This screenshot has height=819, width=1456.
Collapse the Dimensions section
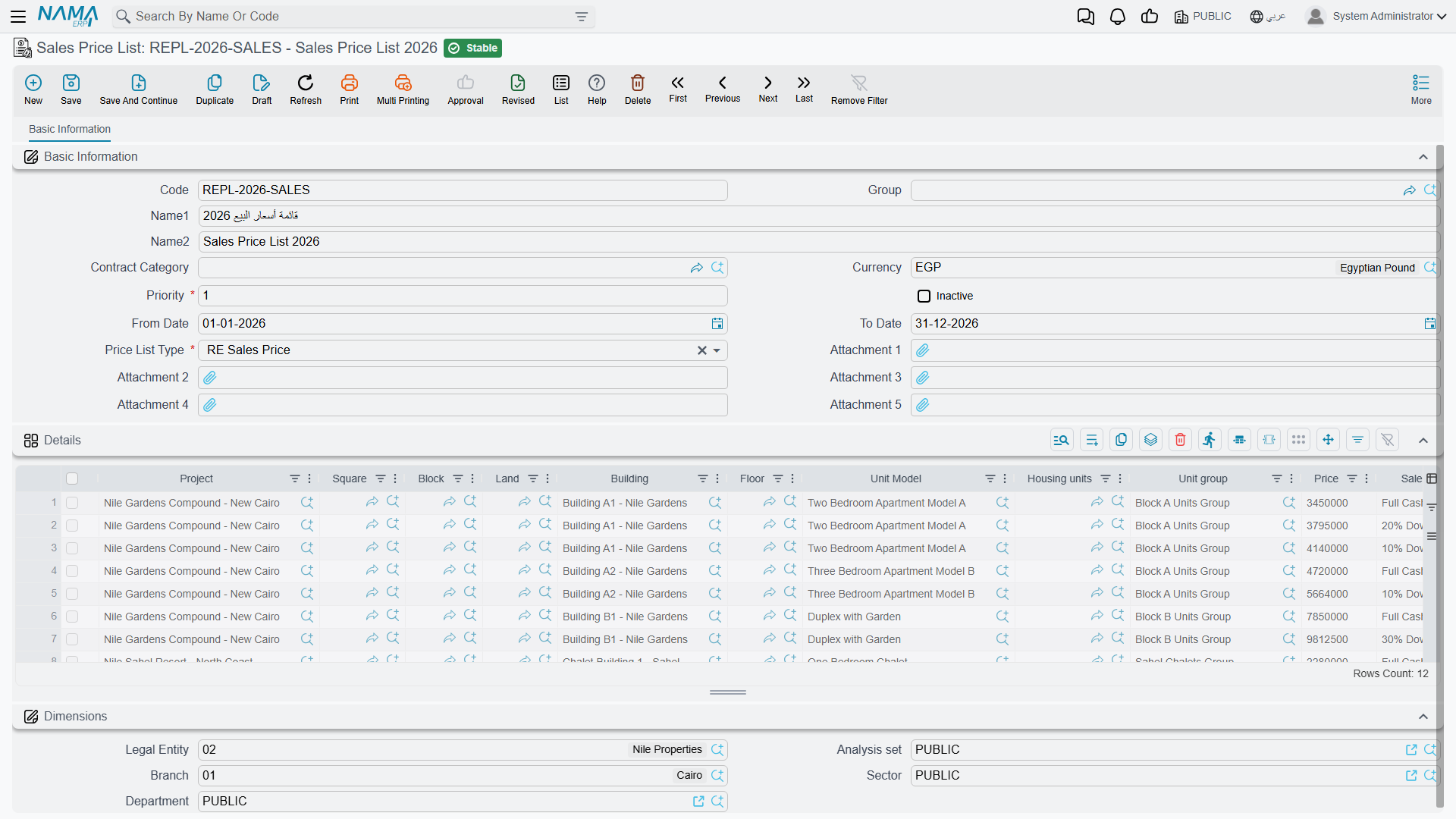[x=1423, y=717]
